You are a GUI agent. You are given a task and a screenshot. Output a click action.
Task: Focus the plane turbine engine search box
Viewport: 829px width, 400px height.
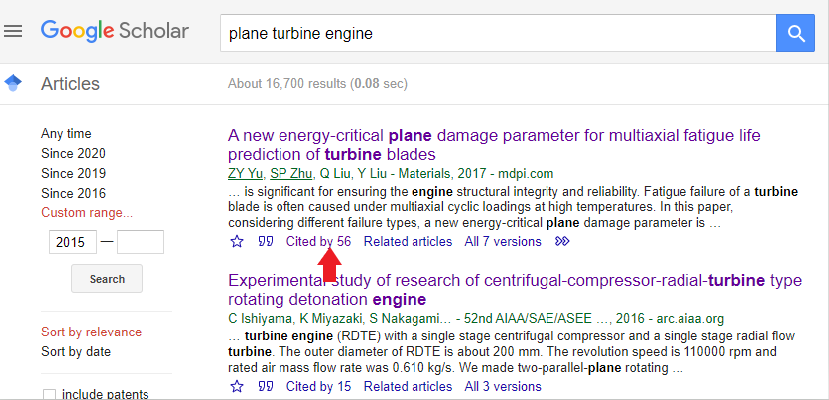tap(498, 34)
